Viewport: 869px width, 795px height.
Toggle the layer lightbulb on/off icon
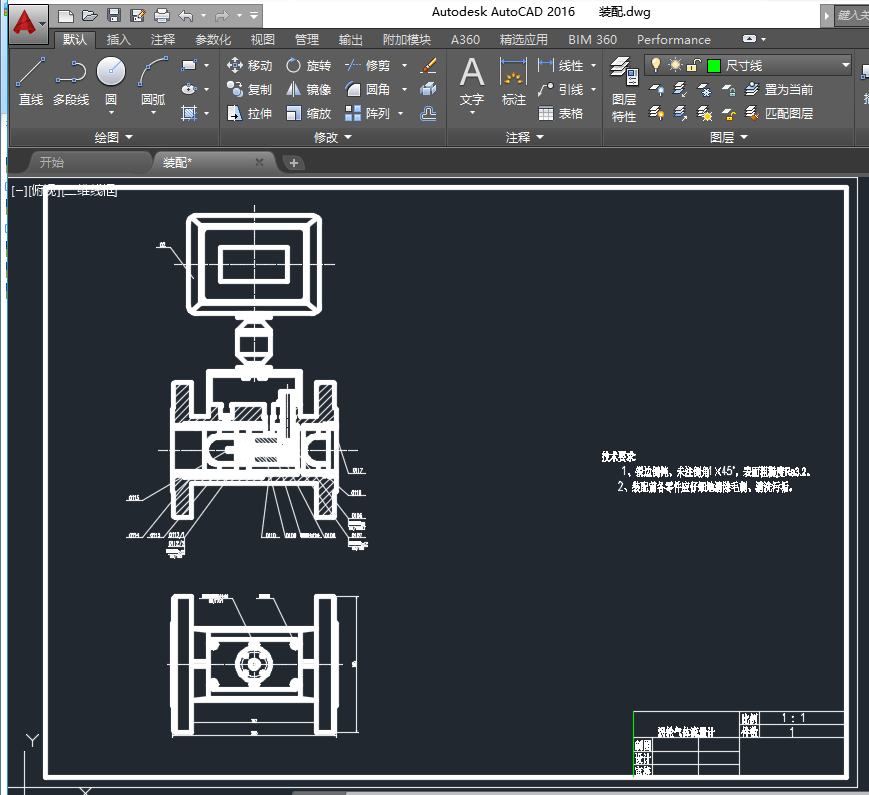(x=656, y=65)
